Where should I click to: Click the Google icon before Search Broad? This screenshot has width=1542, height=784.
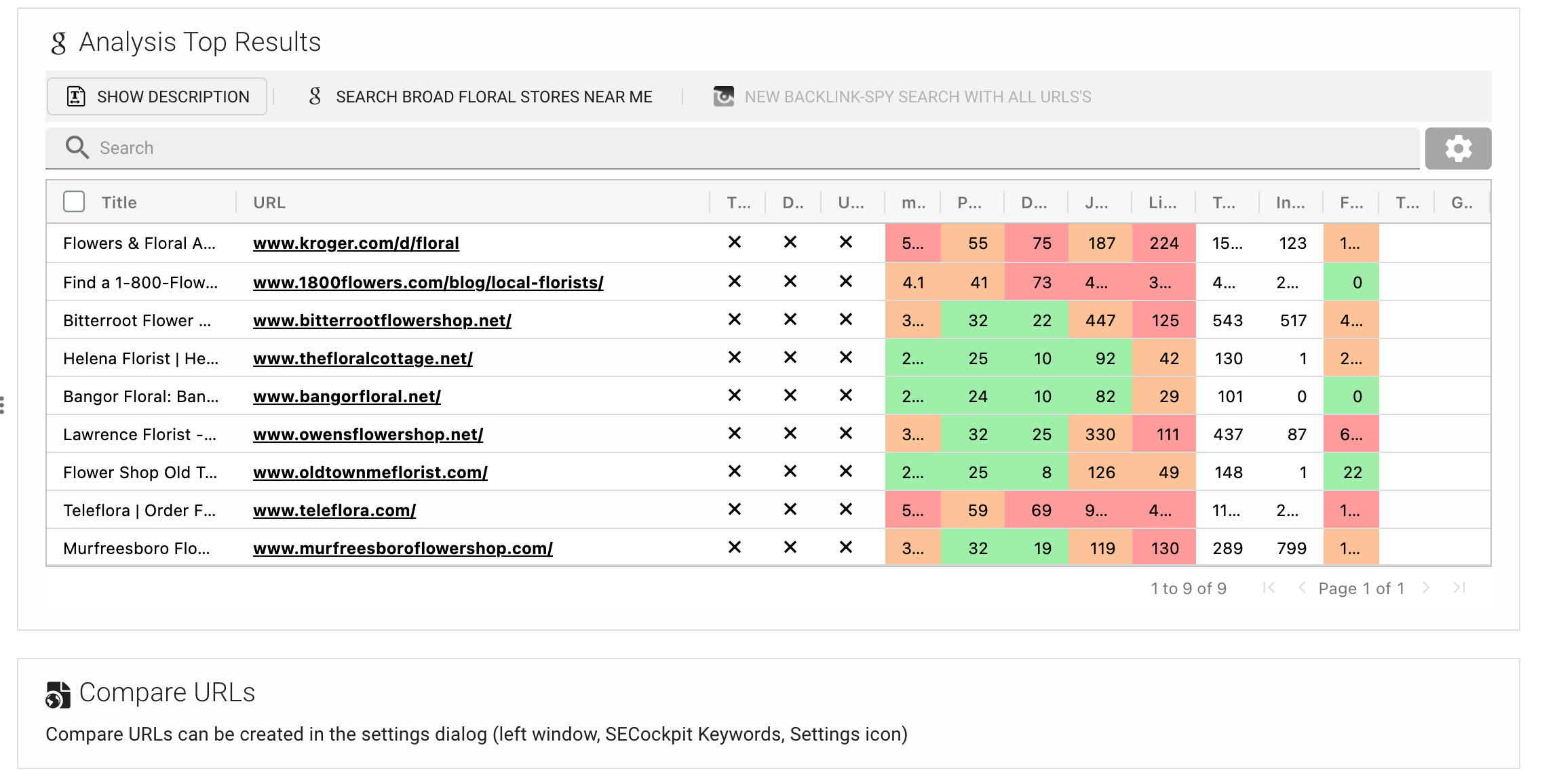point(315,96)
